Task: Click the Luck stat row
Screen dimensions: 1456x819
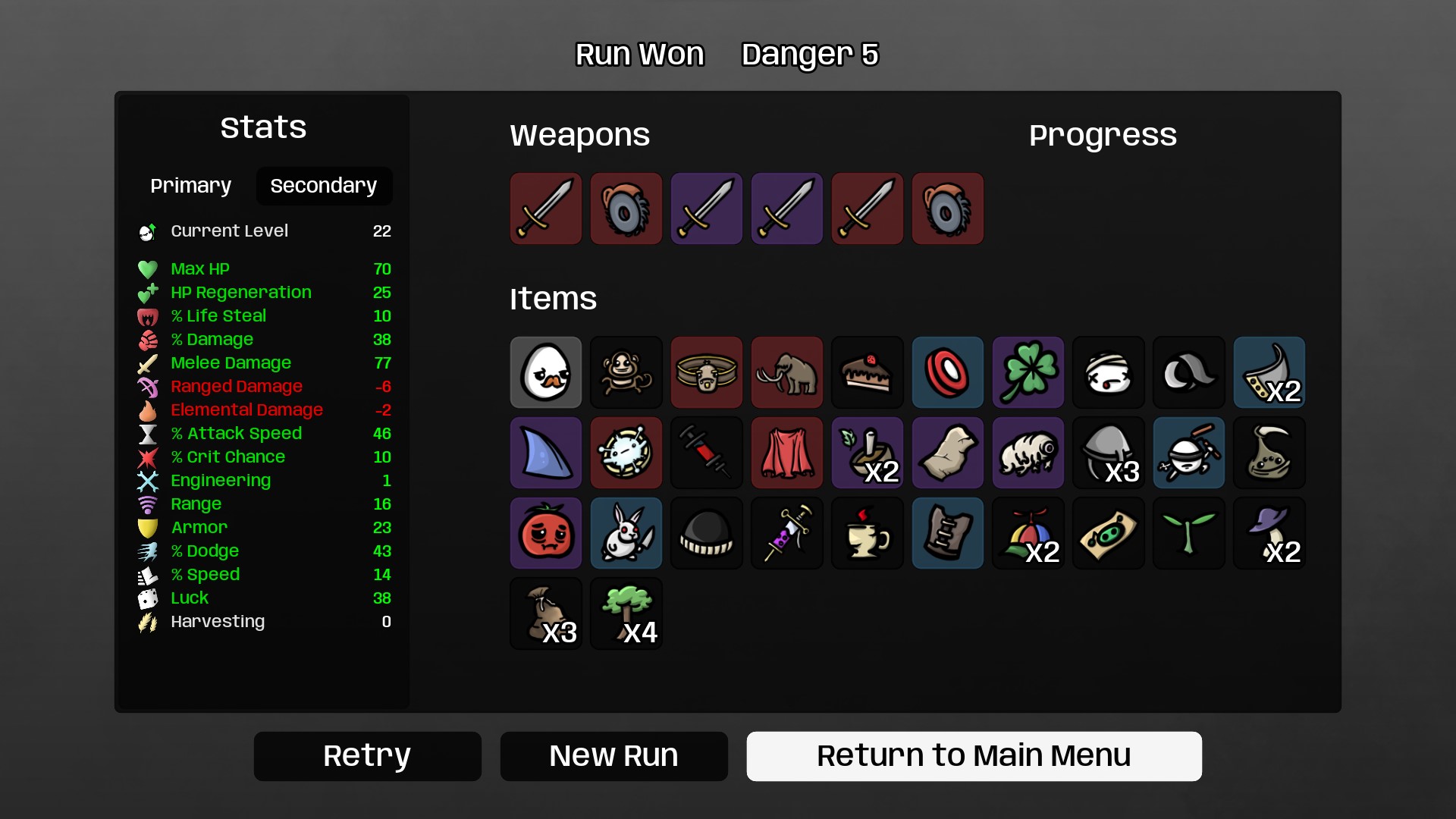Action: (x=265, y=598)
